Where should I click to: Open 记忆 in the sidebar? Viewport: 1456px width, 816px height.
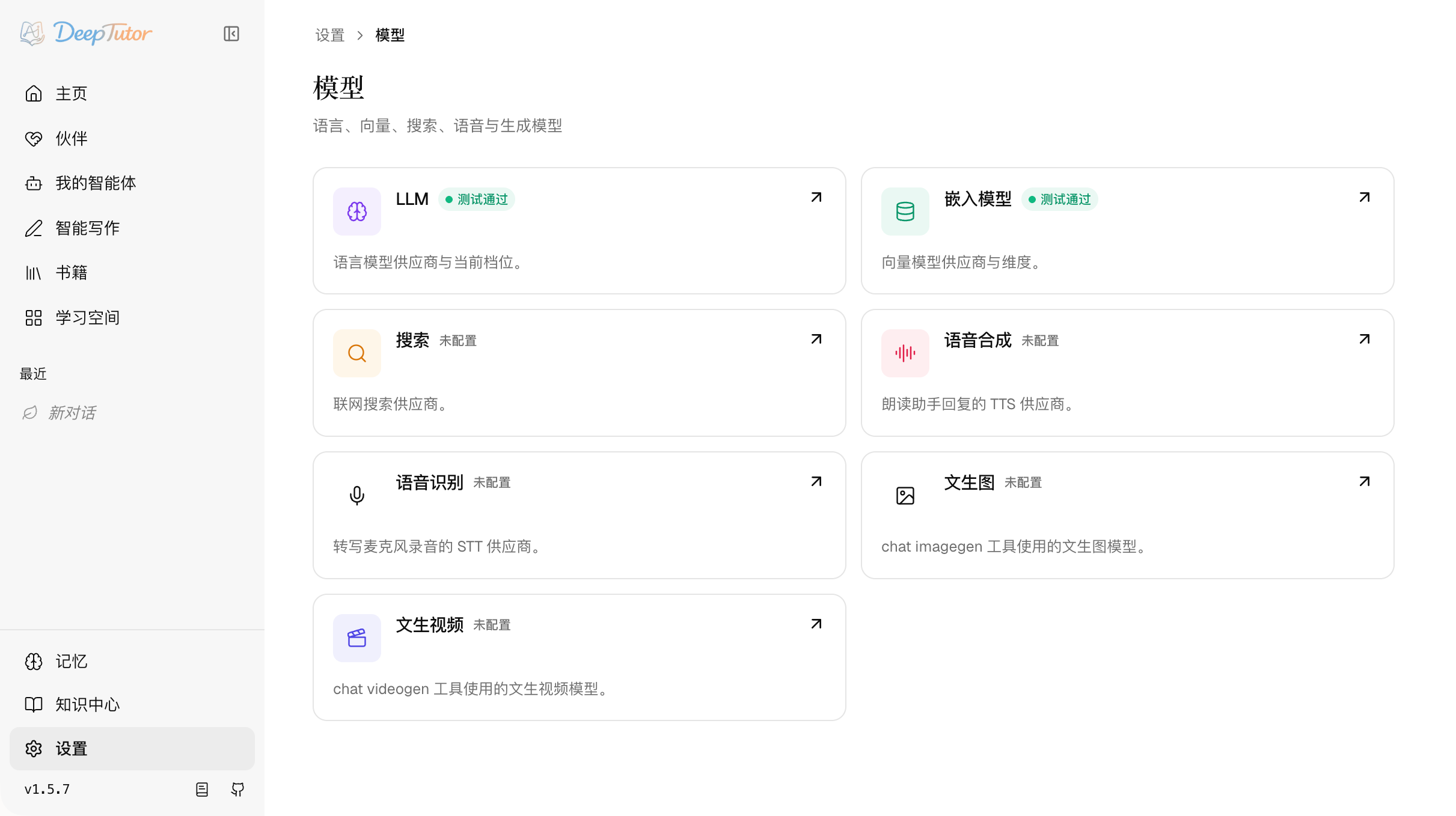pos(132,662)
